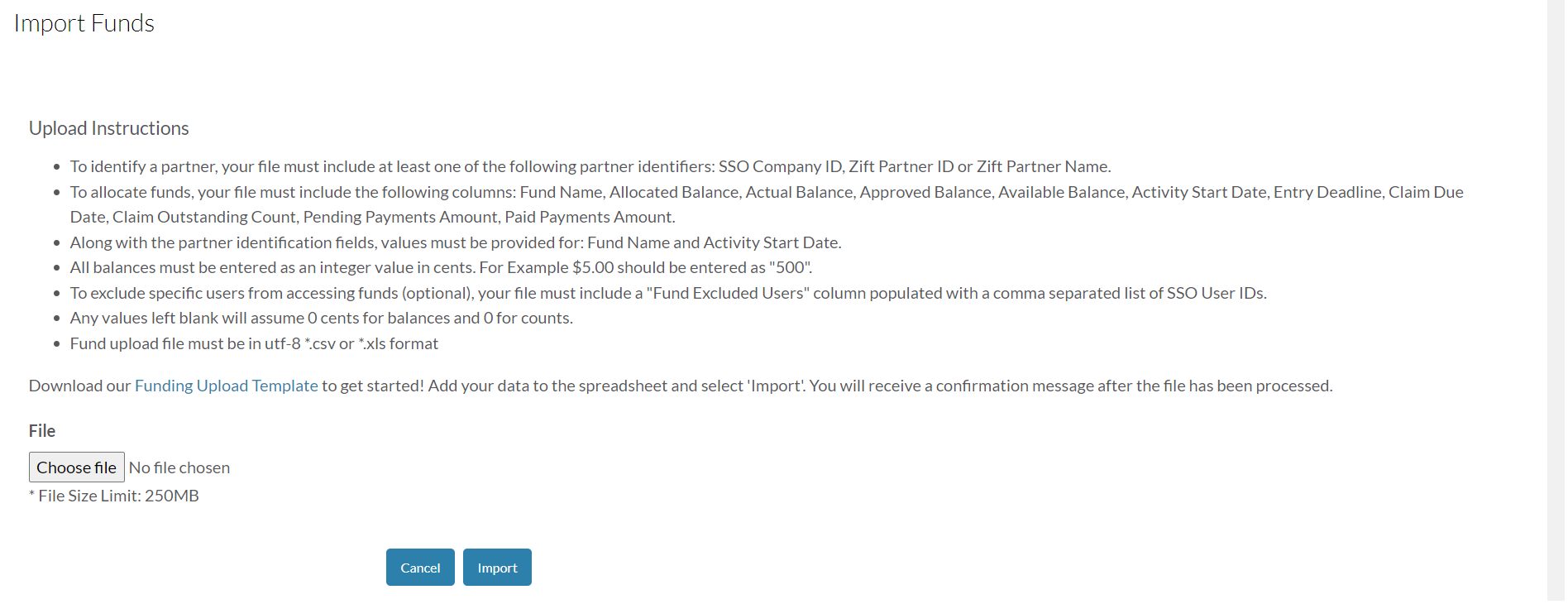The height and width of the screenshot is (604, 1568).
Task: Click the File Size Limit 250MB note
Action: (x=114, y=496)
